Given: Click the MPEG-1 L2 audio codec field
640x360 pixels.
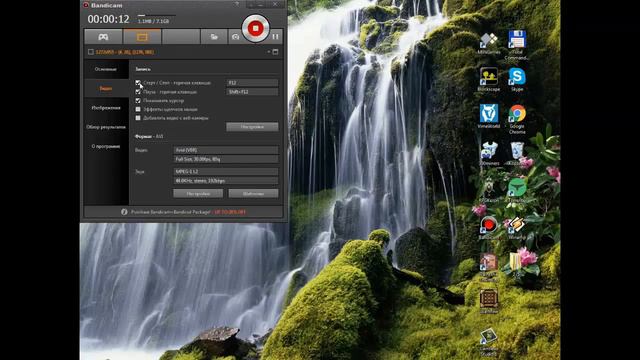Looking at the screenshot, I should 226,172.
